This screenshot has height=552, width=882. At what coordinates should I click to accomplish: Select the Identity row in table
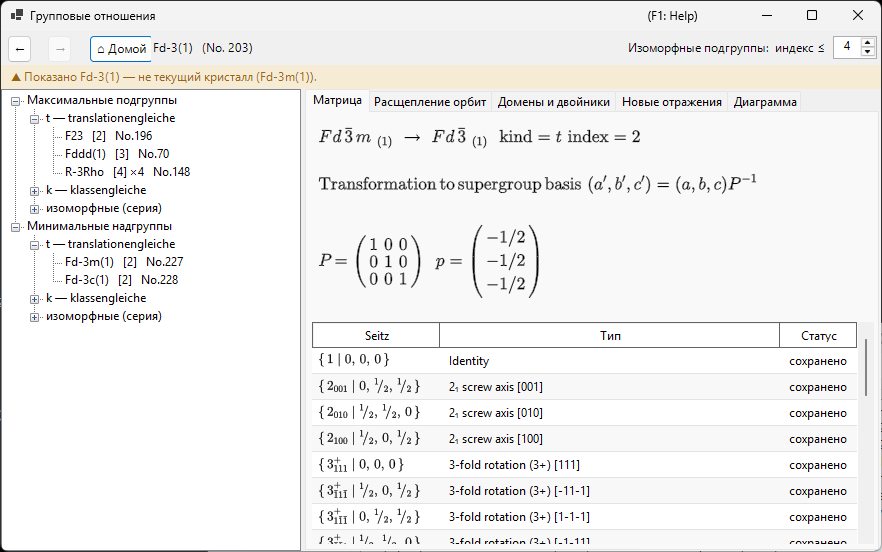(584, 361)
